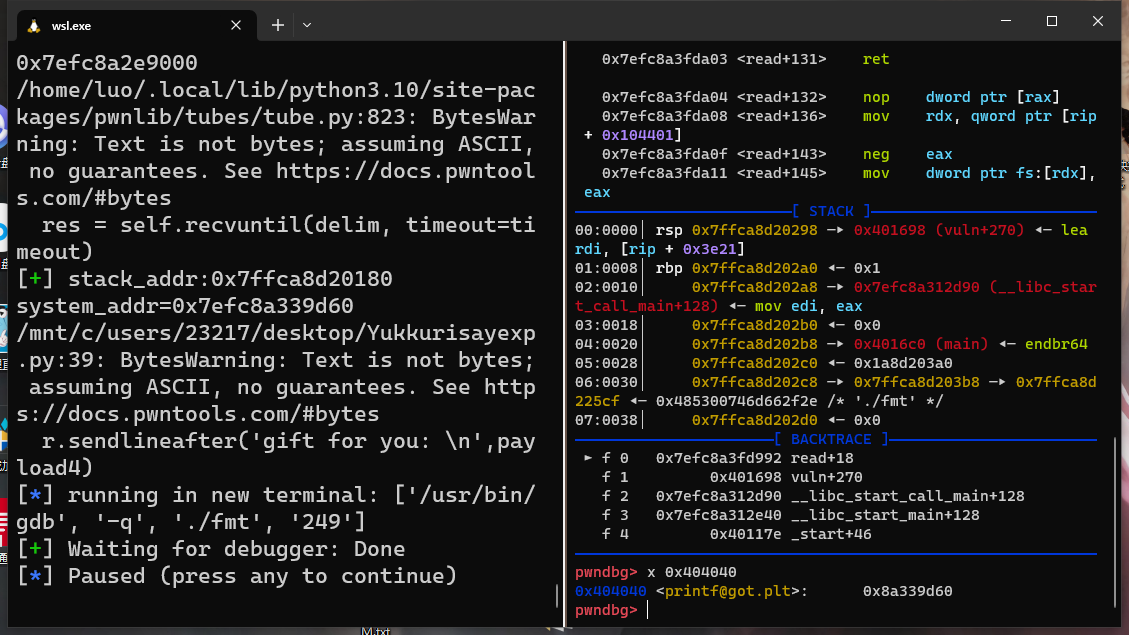
Task: Click the 0x1a8d203a0 stack value
Action: click(x=903, y=363)
